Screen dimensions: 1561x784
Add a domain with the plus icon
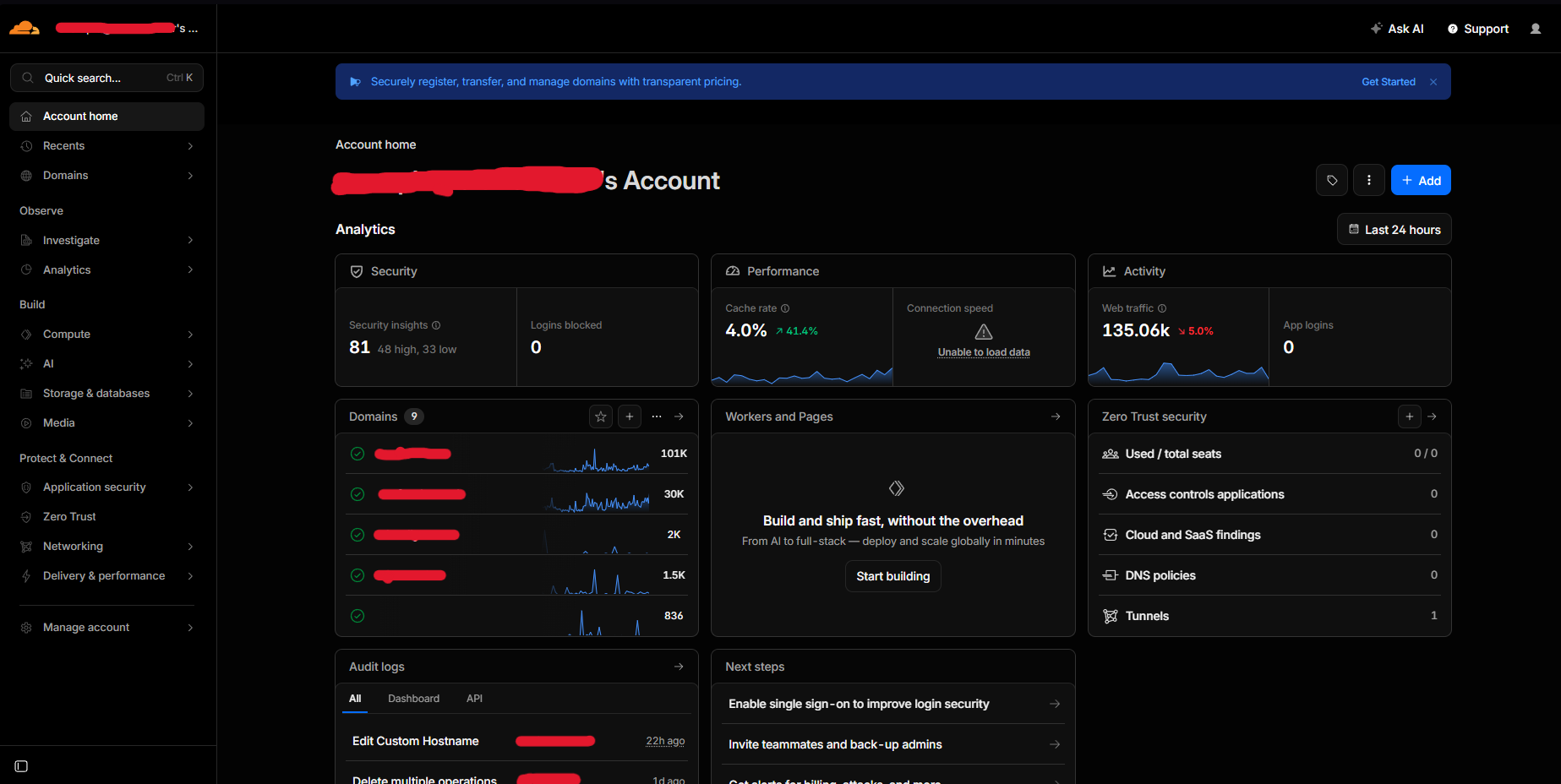coord(630,416)
